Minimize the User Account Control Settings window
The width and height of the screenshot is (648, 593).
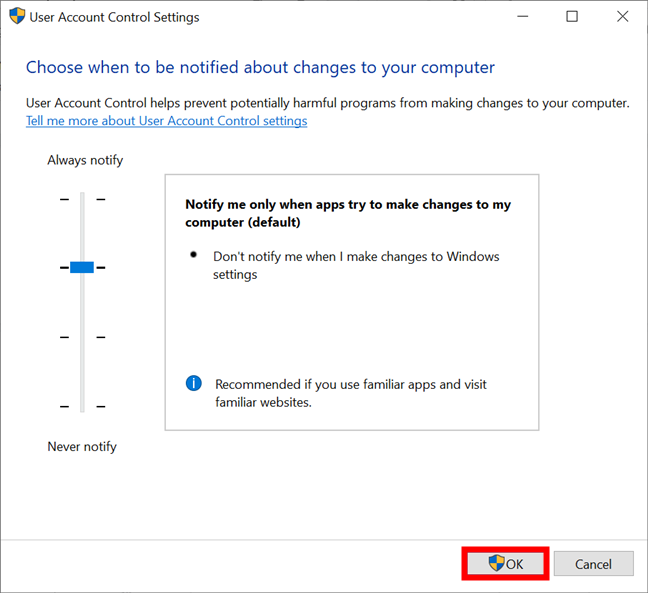click(523, 17)
